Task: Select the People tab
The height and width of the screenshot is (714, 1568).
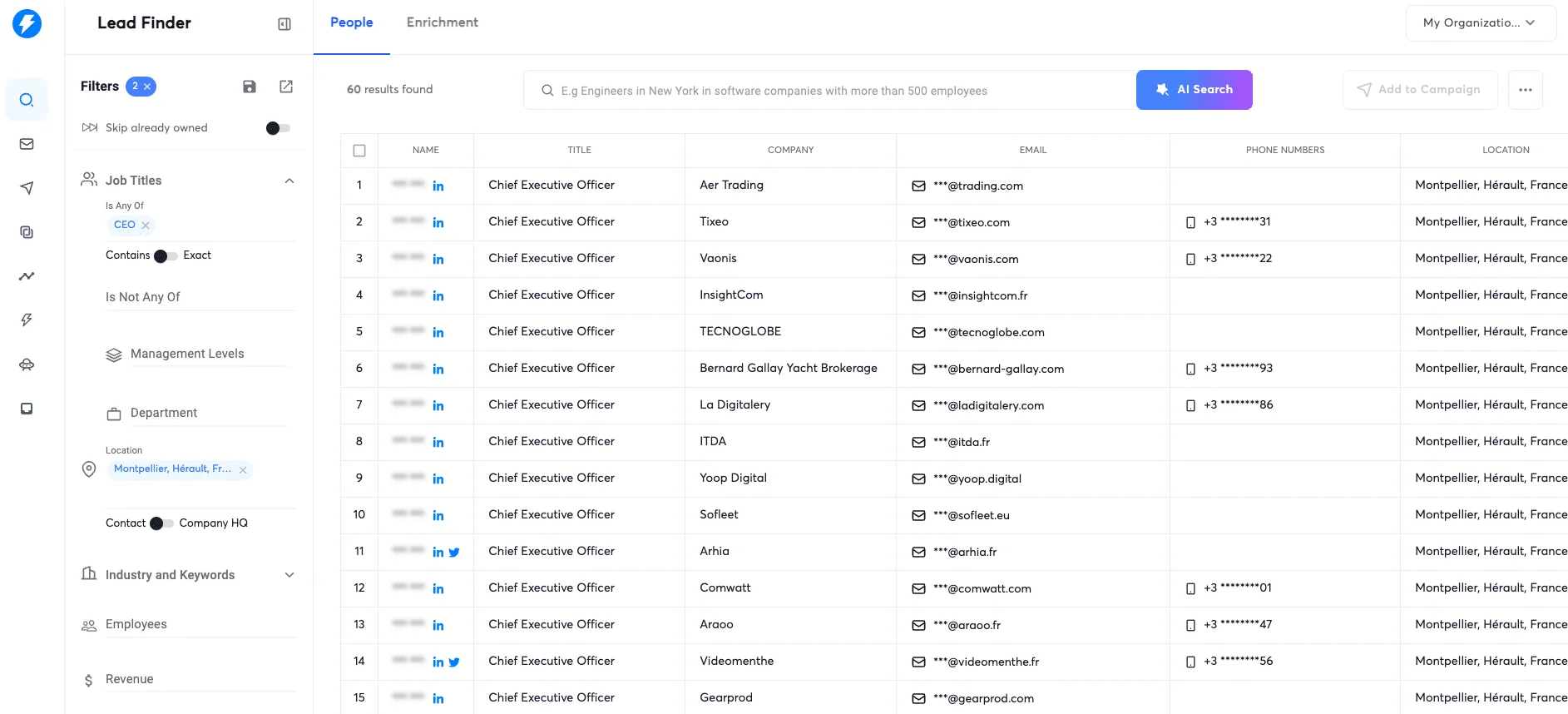Action: tap(352, 22)
